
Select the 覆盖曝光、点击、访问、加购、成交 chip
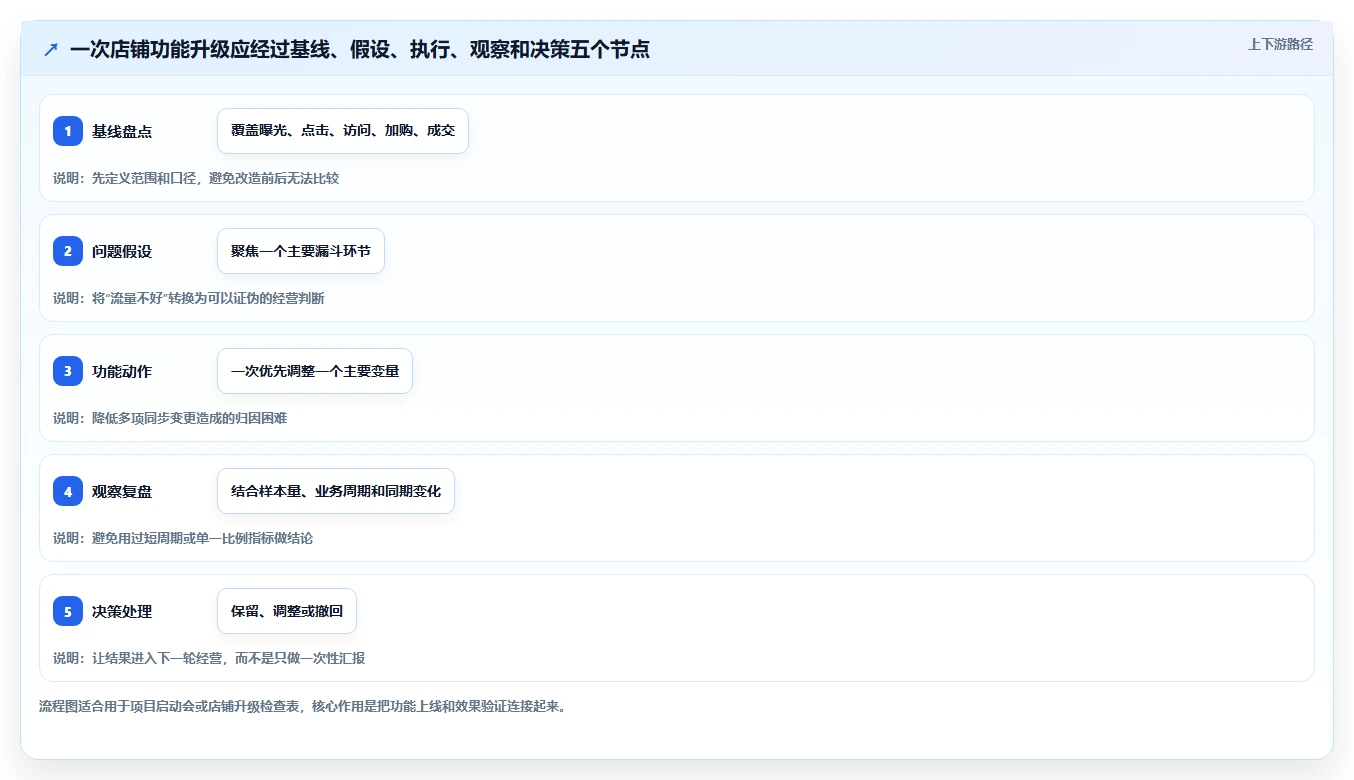click(x=343, y=131)
